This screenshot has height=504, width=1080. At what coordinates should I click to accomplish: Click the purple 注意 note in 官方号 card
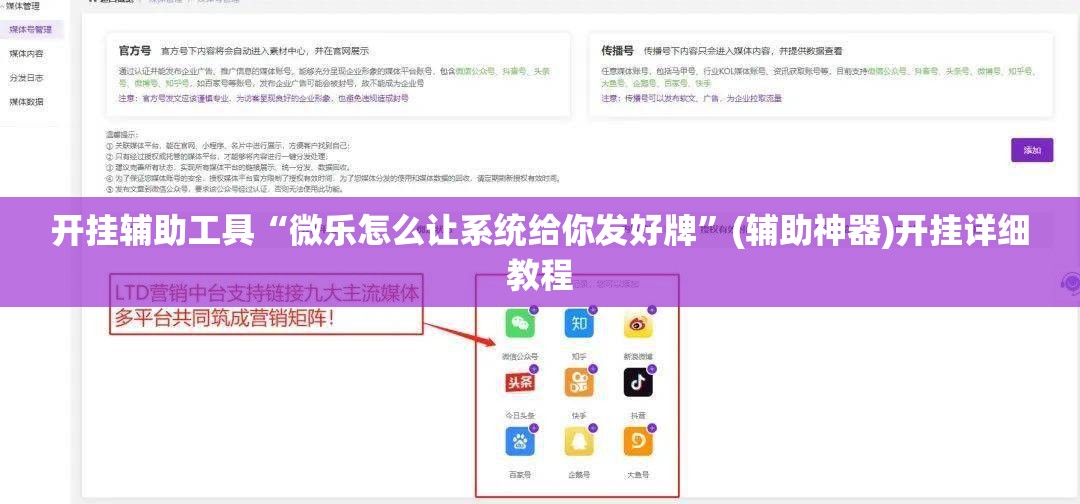click(x=264, y=98)
